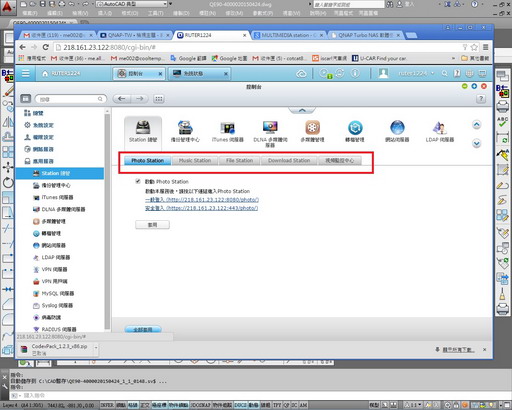Image resolution: width=512 pixels, height=410 pixels.
Task: Open the QTS main hamburger menu
Action: click(x=26, y=73)
